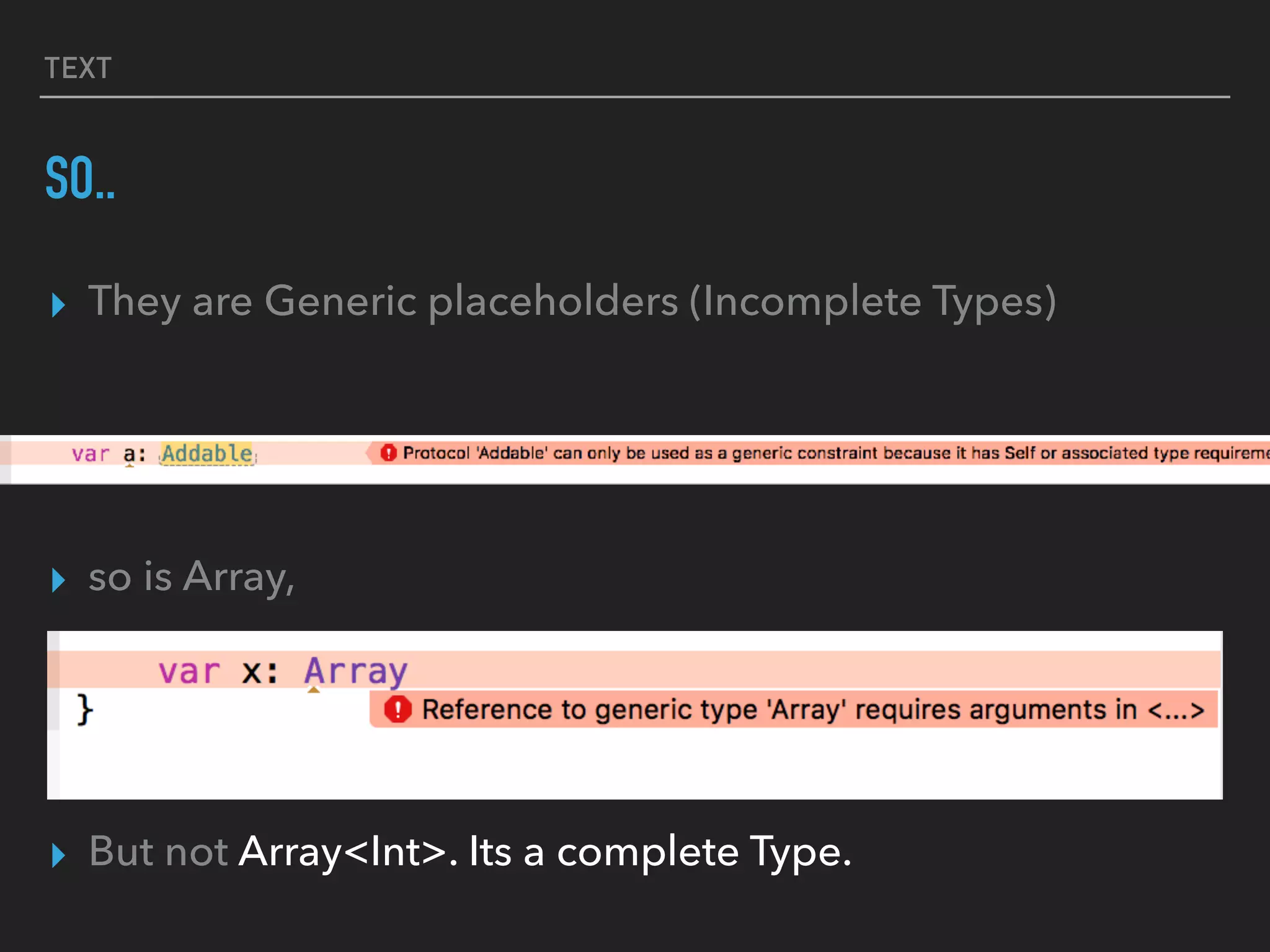Click the 'Reference to generic type Array' error
This screenshot has width=1270, height=952.
[812, 710]
